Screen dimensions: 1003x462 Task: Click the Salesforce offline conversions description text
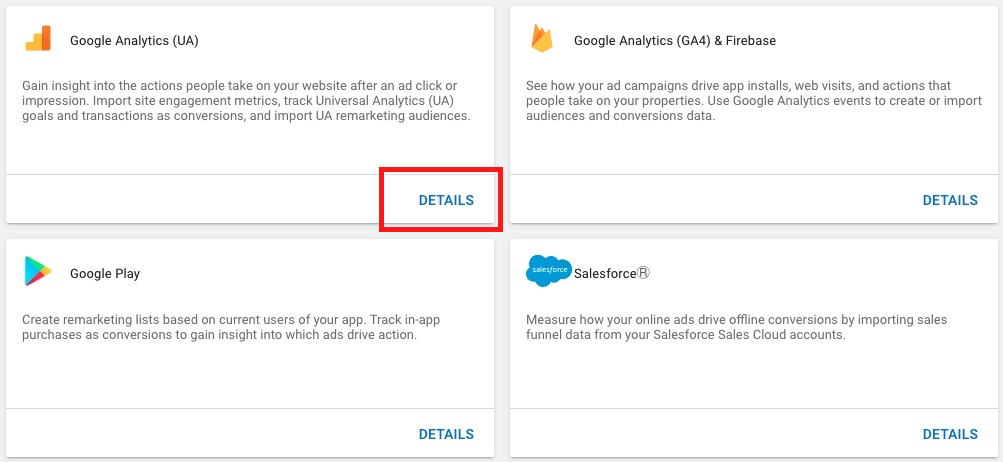(736, 327)
